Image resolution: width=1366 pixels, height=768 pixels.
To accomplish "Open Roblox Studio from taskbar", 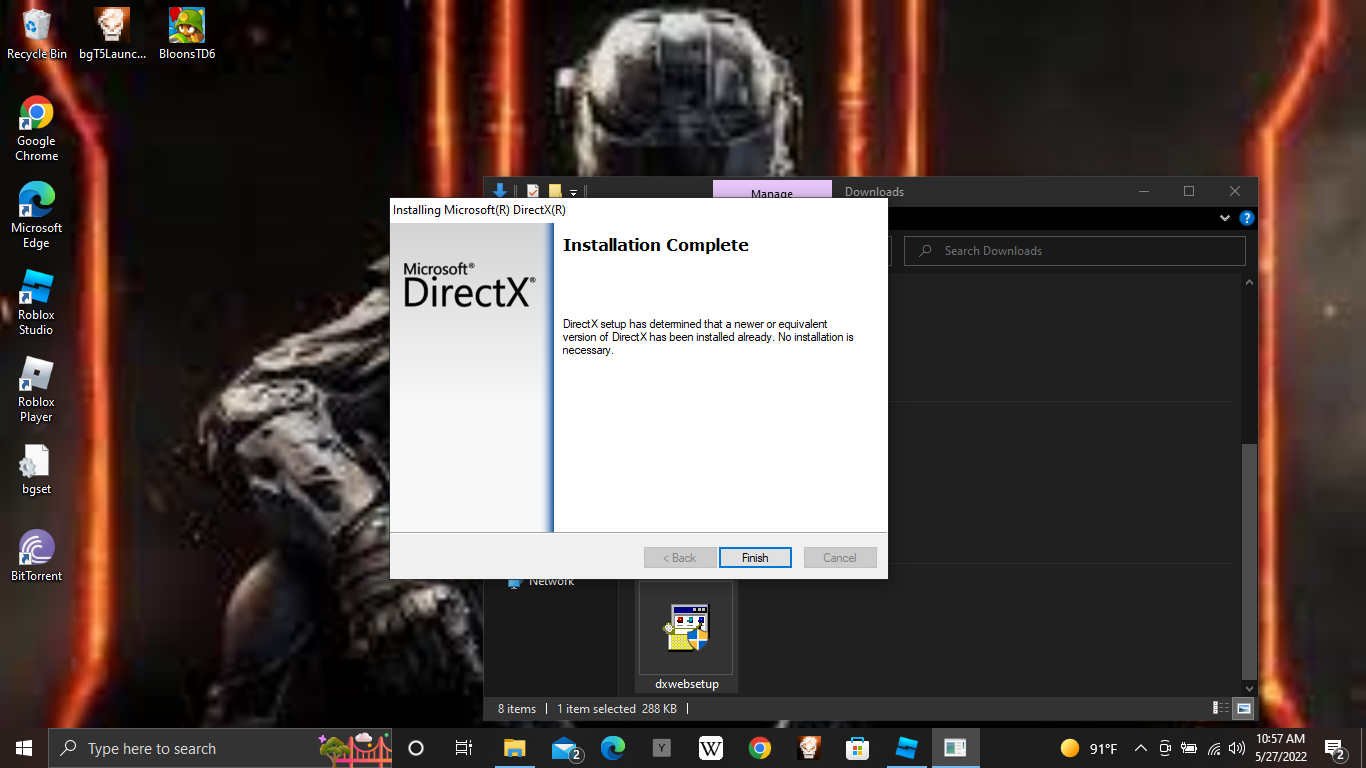I will click(906, 748).
